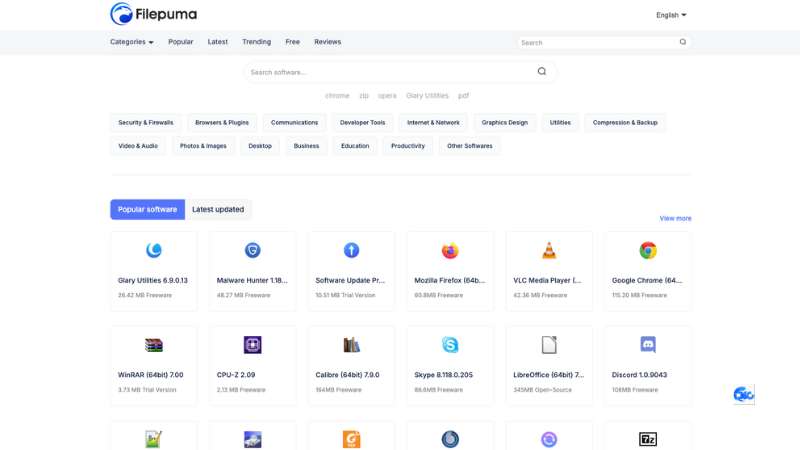Open Other Softwares category
Viewport: 800px width, 450px height.
pyautogui.click(x=470, y=146)
